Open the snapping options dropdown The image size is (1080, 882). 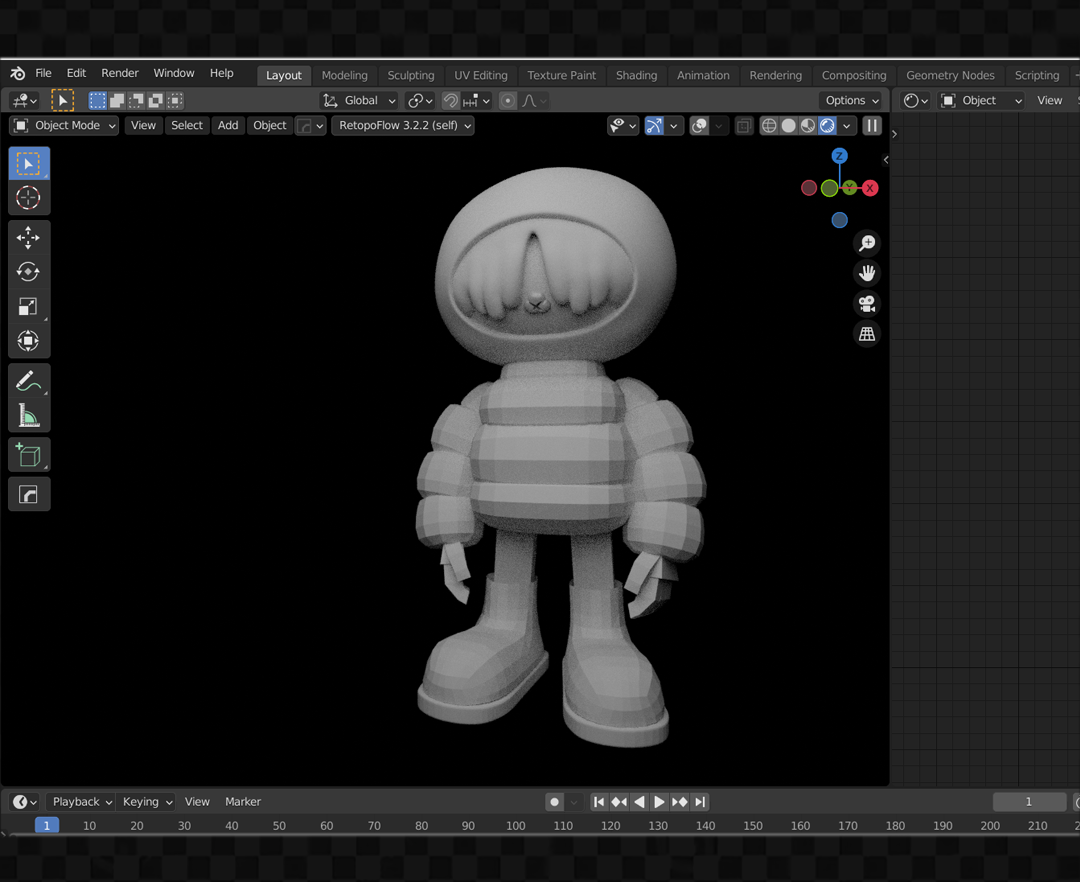click(476, 101)
